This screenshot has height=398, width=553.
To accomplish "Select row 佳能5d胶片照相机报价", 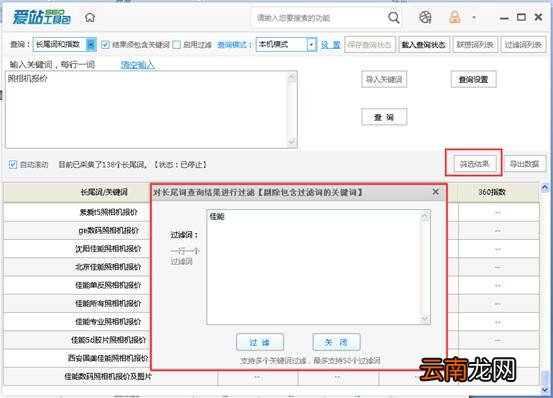I will click(x=108, y=340).
